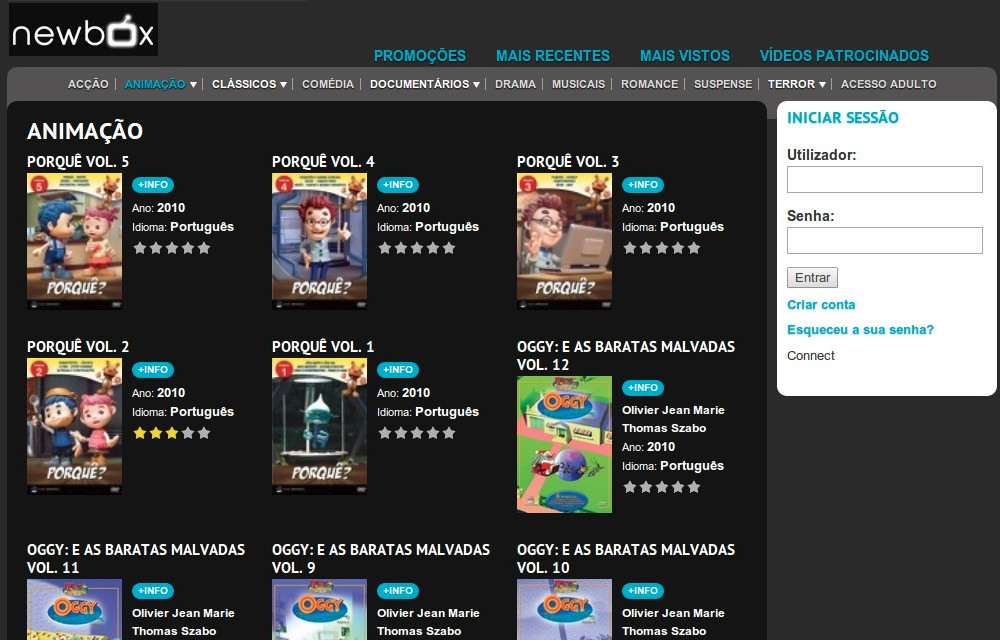
Task: Open the Porquê Vol. 5 title
Action: 78,162
